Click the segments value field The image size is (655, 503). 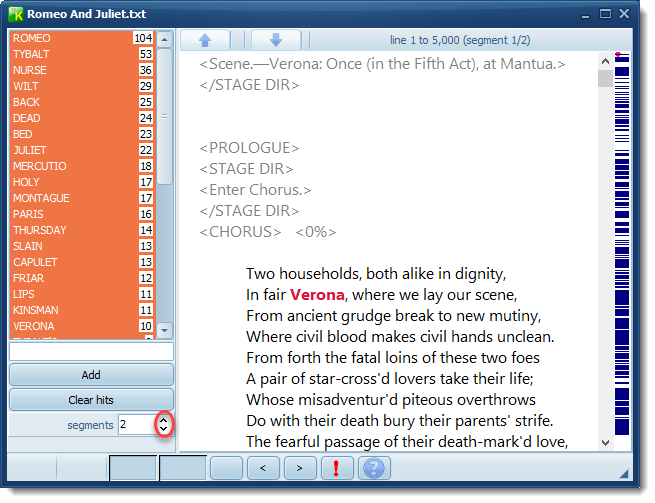(137, 424)
